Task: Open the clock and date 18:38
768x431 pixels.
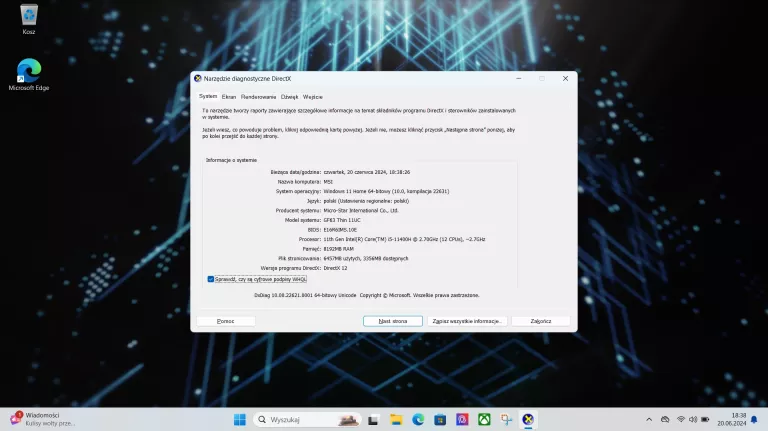Action: coord(732,419)
